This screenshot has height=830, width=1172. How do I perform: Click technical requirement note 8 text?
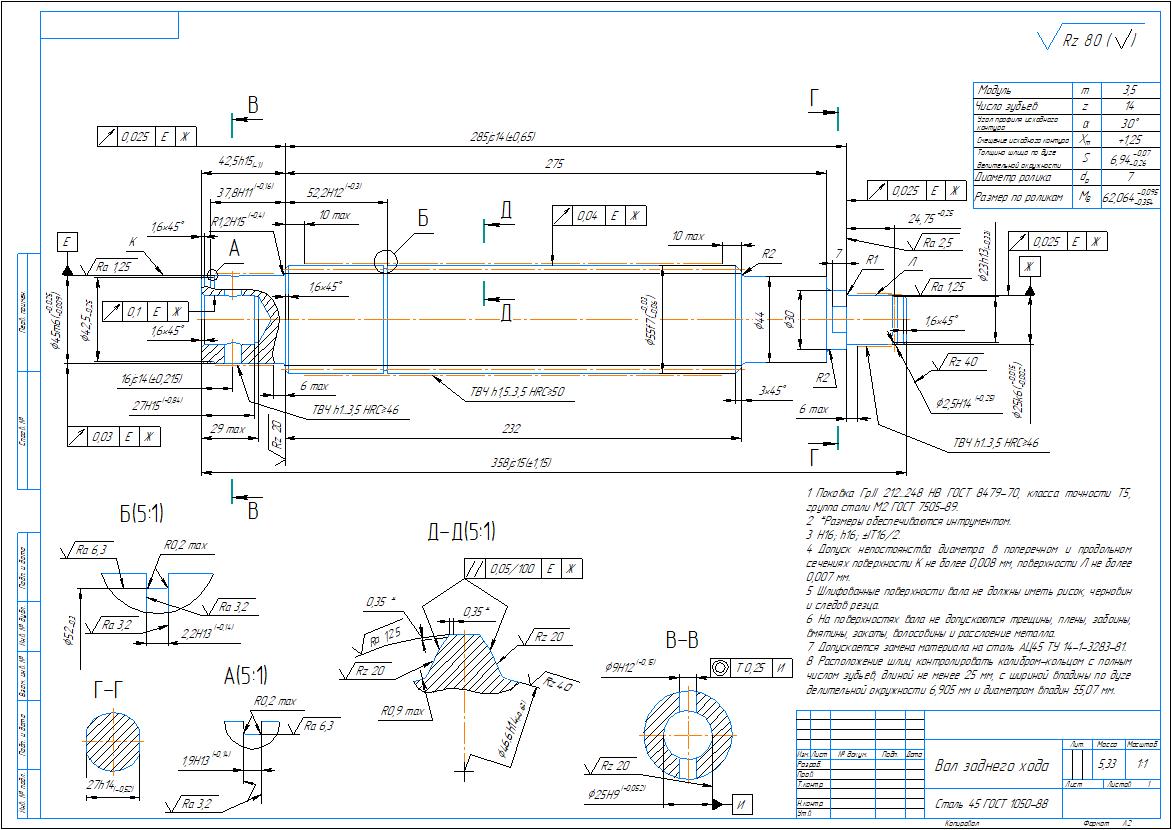969,676
